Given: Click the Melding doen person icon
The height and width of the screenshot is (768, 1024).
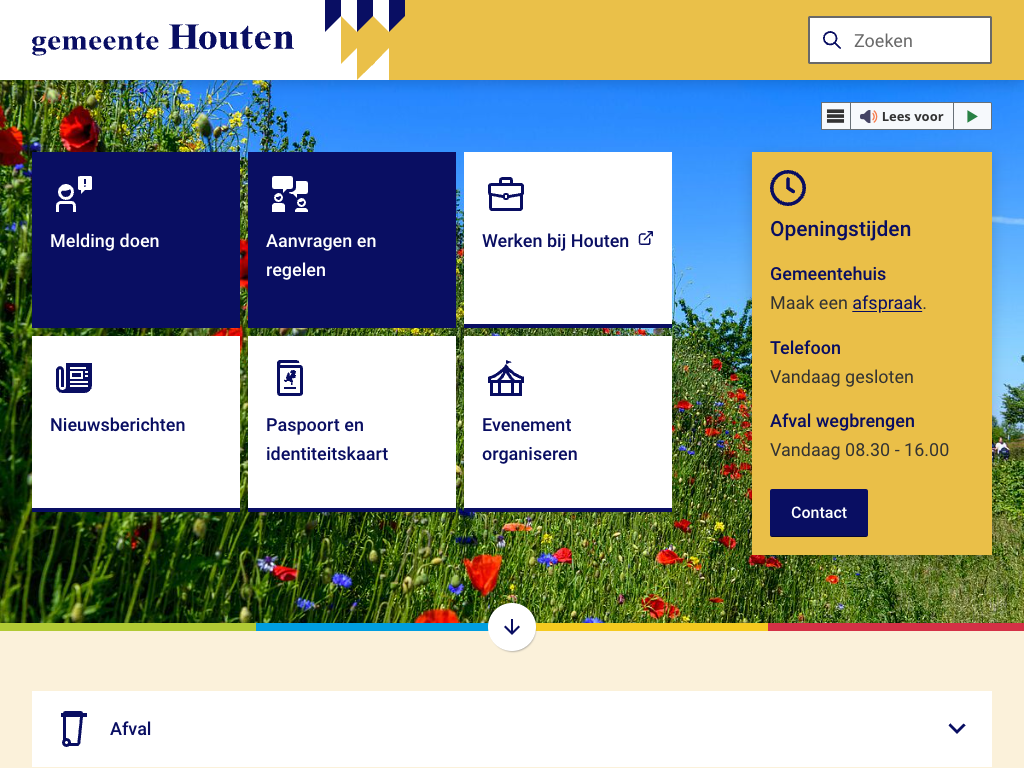Looking at the screenshot, I should 73,194.
